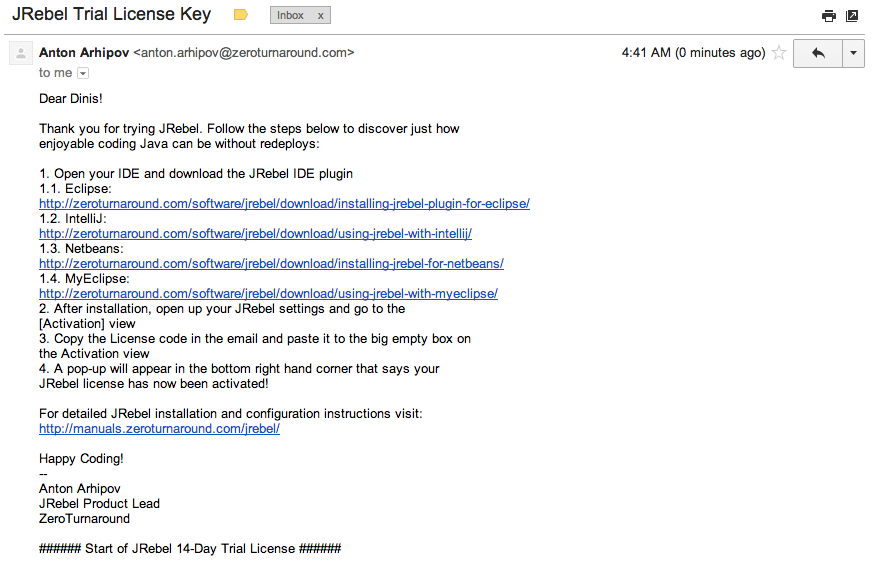Open email in new window icon

pyautogui.click(x=852, y=15)
